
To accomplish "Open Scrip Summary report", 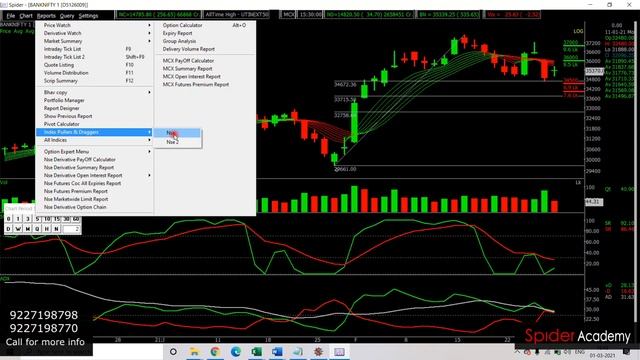I will (x=94, y=81).
